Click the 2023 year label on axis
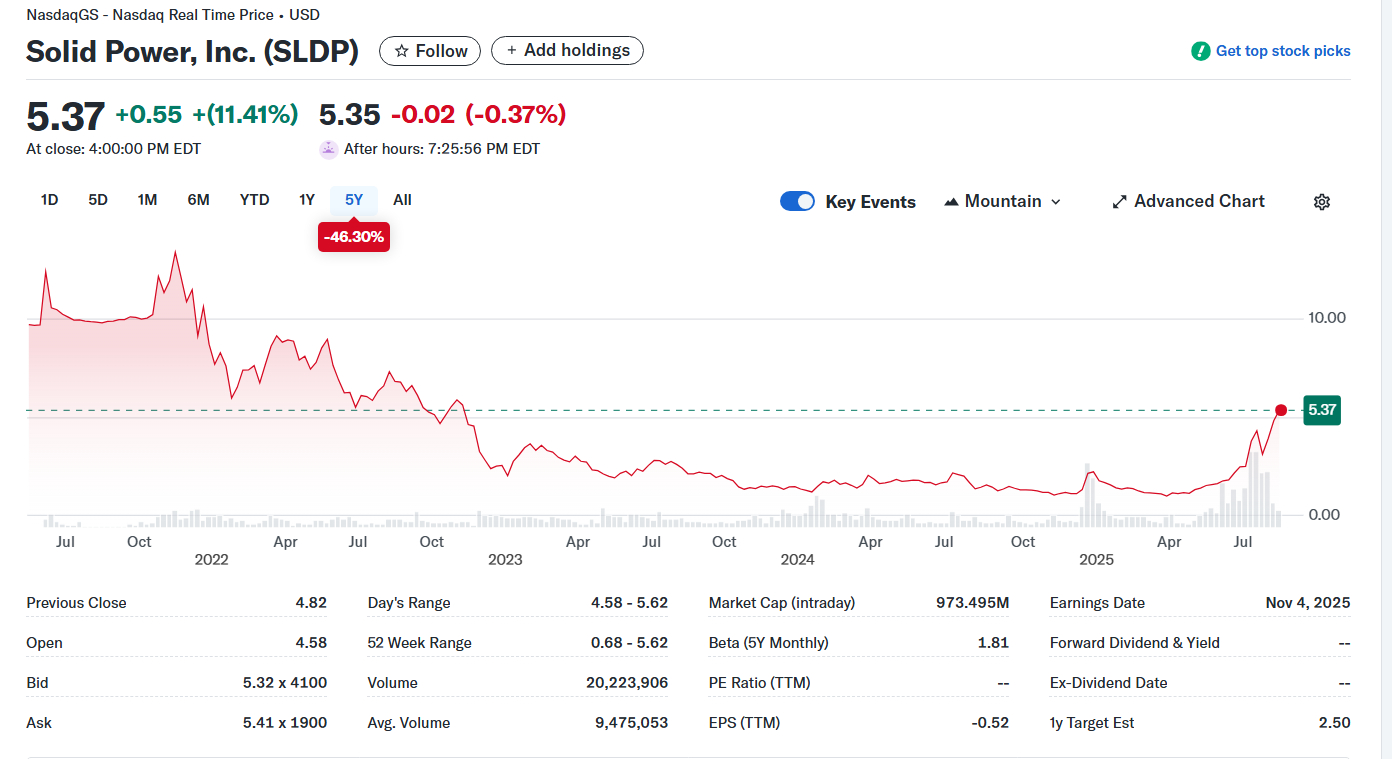The height and width of the screenshot is (759, 1392). pyautogui.click(x=505, y=560)
